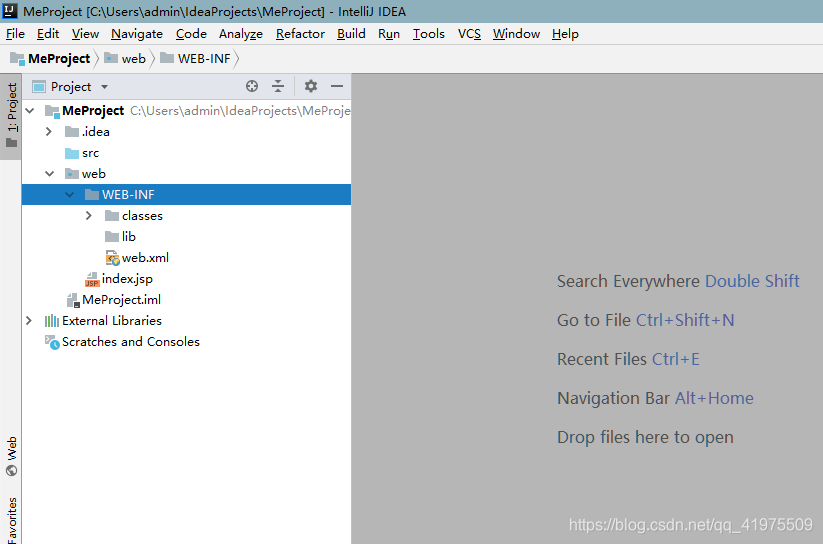Viewport: 823px width, 544px height.
Task: Click the WEB-INF folder icon in tree
Action: 92,195
